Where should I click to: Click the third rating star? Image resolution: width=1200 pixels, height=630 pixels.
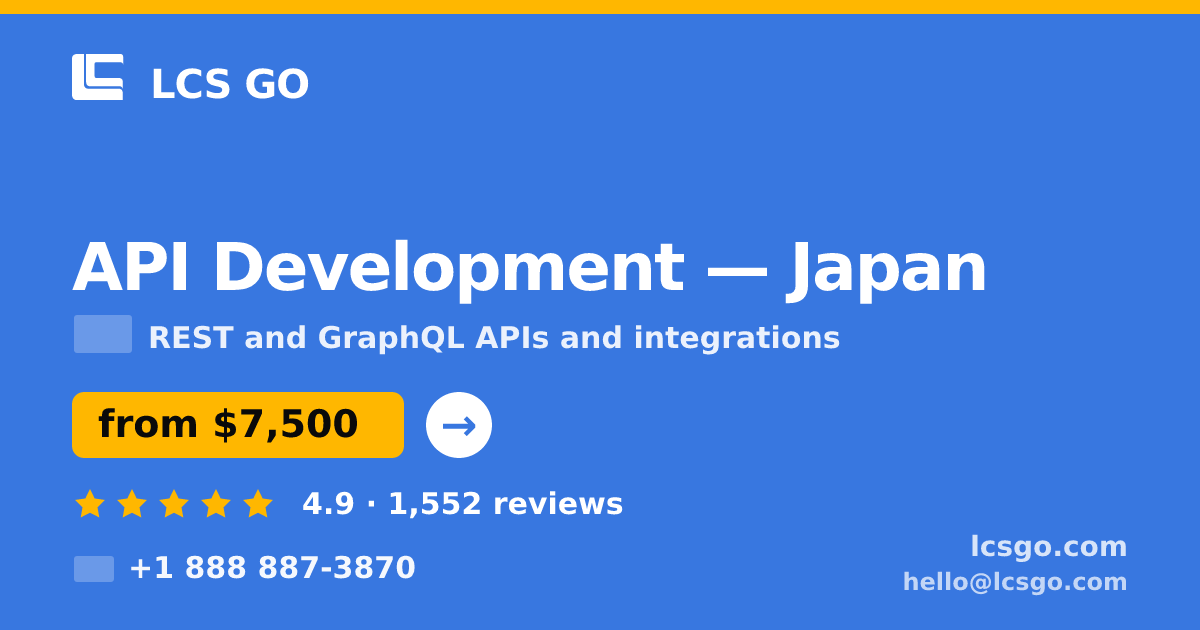(174, 503)
